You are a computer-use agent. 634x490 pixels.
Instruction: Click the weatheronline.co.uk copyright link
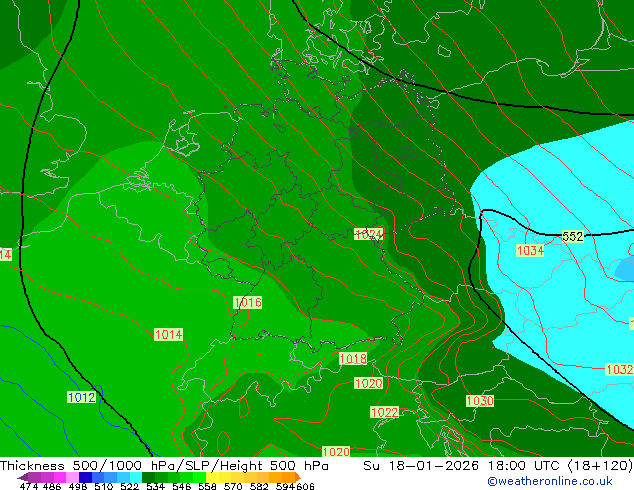point(550,481)
